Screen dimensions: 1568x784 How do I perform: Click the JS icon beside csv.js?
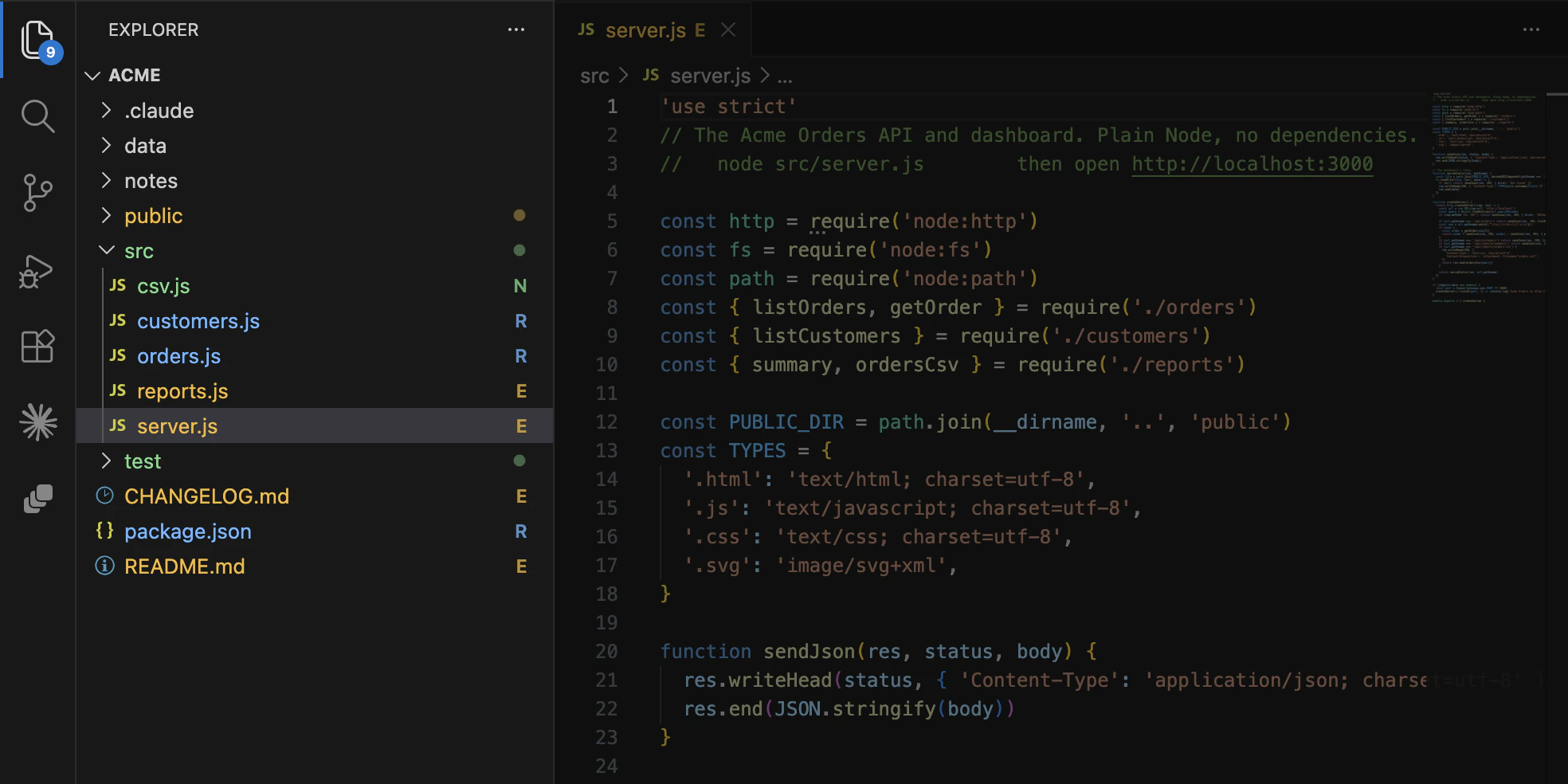pyautogui.click(x=118, y=286)
